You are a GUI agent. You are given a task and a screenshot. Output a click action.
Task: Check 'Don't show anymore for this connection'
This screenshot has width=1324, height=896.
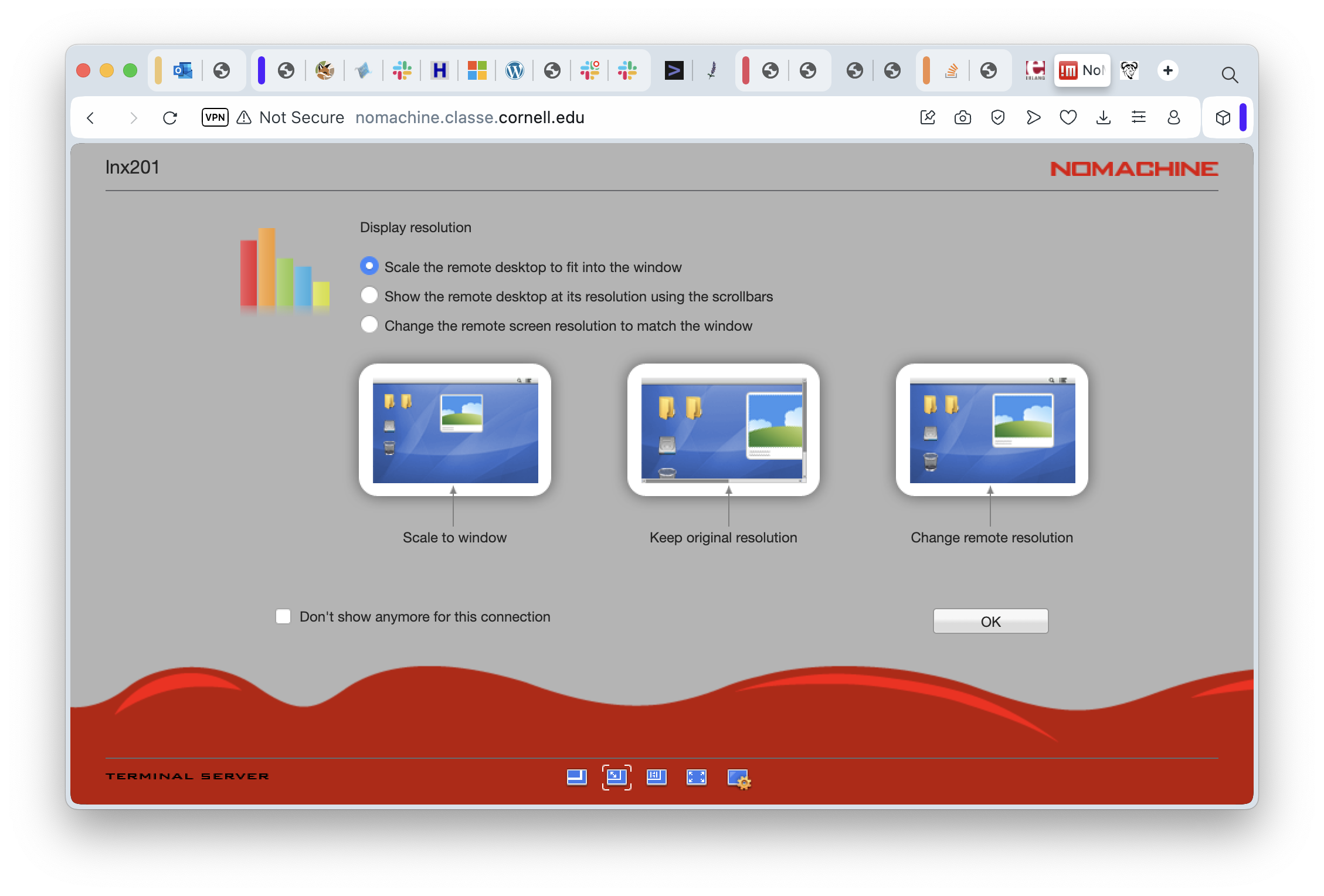point(283,617)
